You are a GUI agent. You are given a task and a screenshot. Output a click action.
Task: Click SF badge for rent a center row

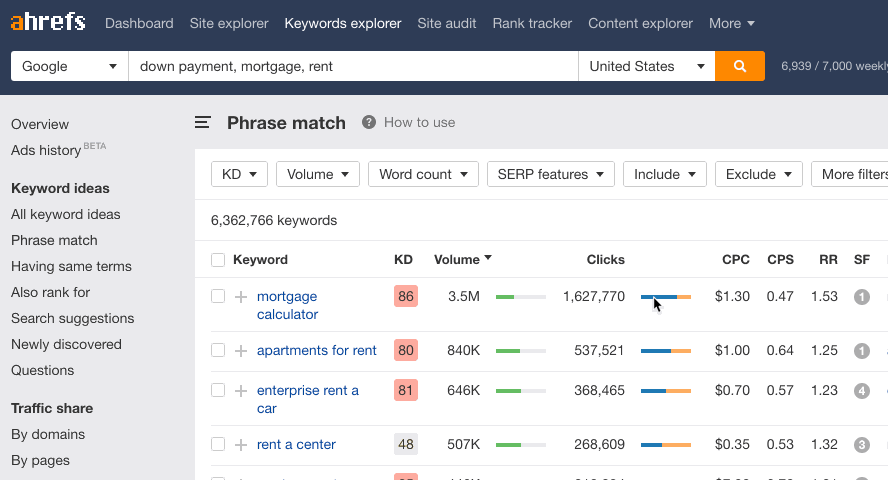[862, 445]
